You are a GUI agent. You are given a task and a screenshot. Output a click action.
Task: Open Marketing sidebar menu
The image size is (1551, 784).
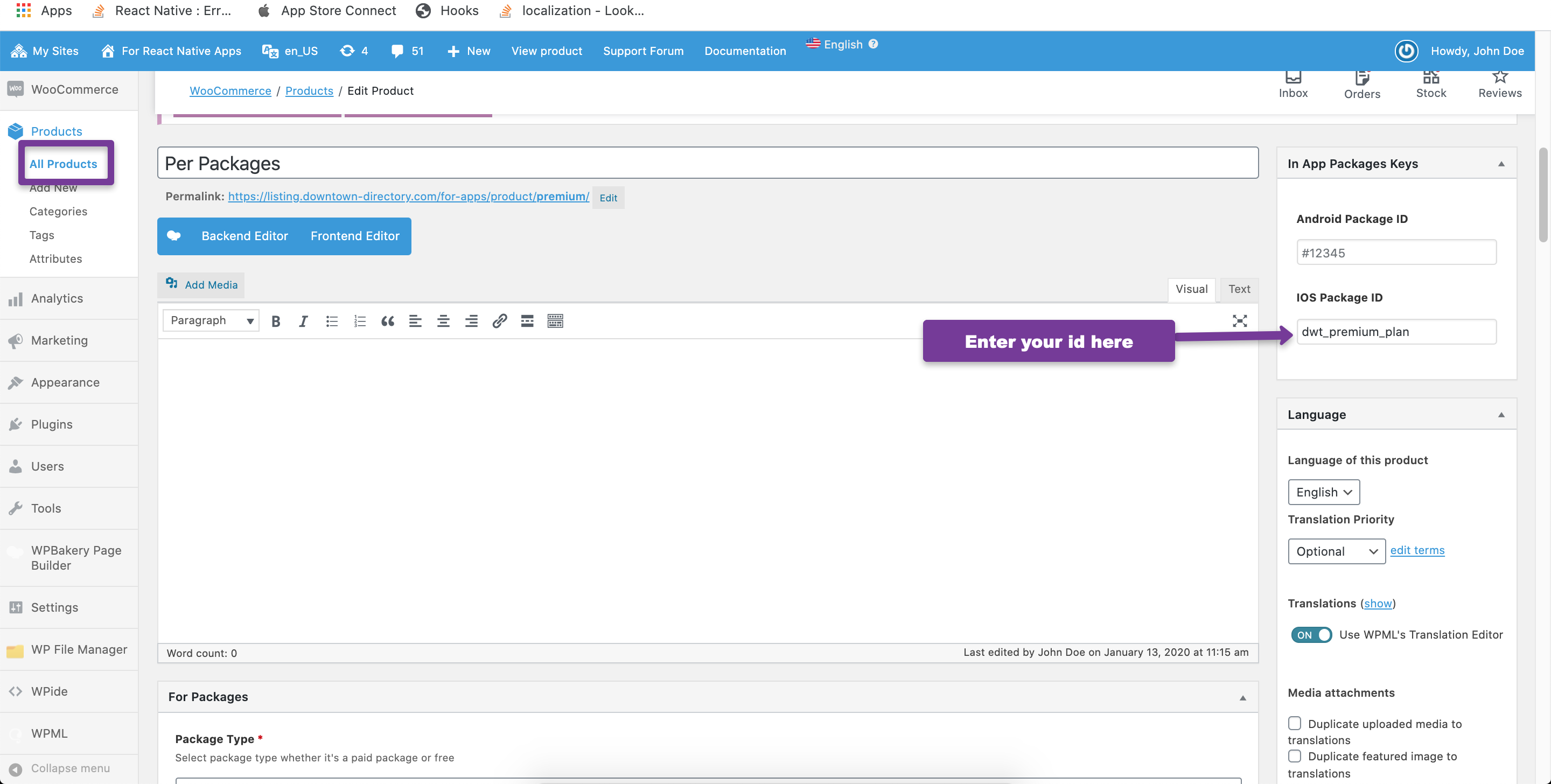69,341
